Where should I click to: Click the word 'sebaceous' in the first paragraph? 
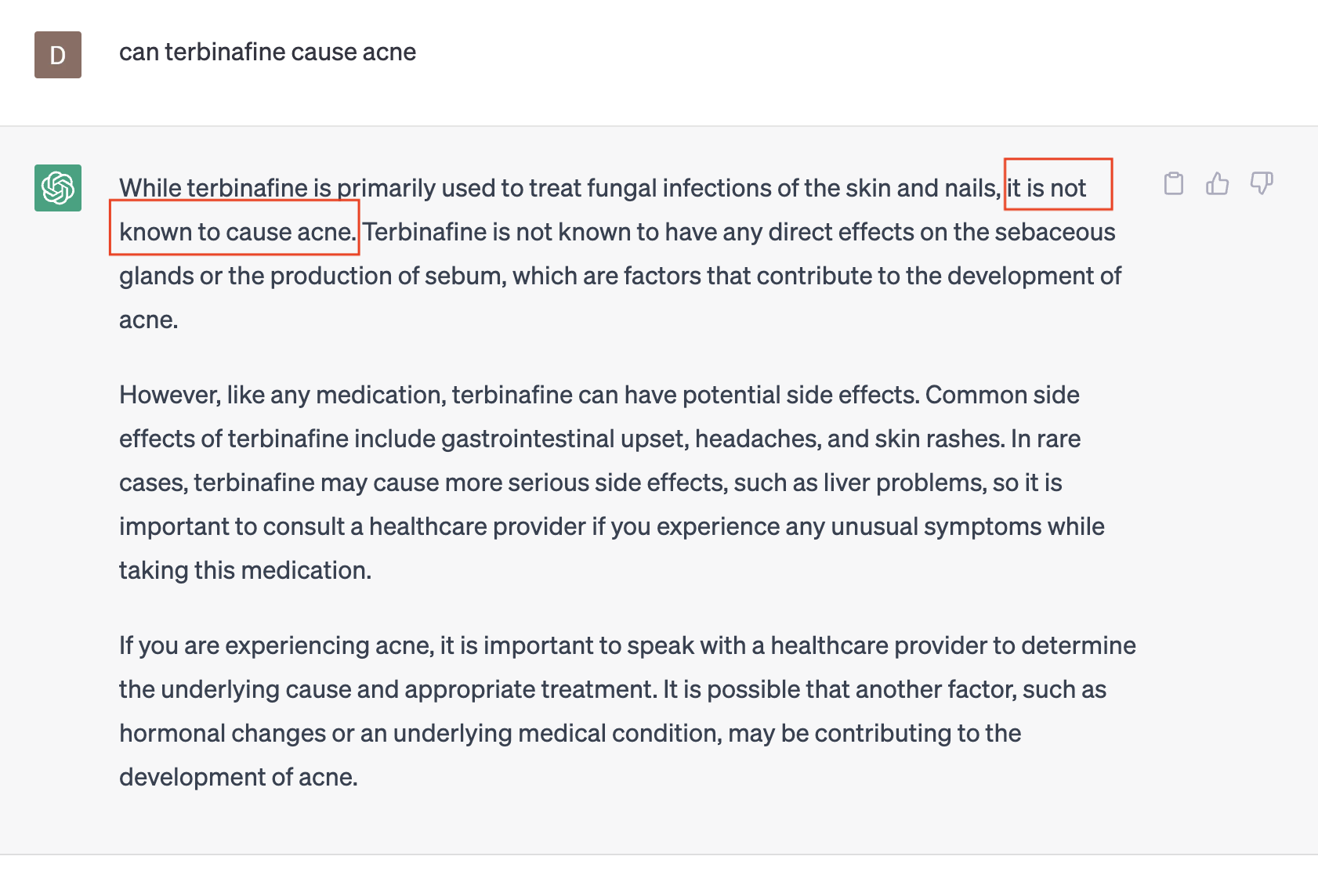pos(1055,232)
